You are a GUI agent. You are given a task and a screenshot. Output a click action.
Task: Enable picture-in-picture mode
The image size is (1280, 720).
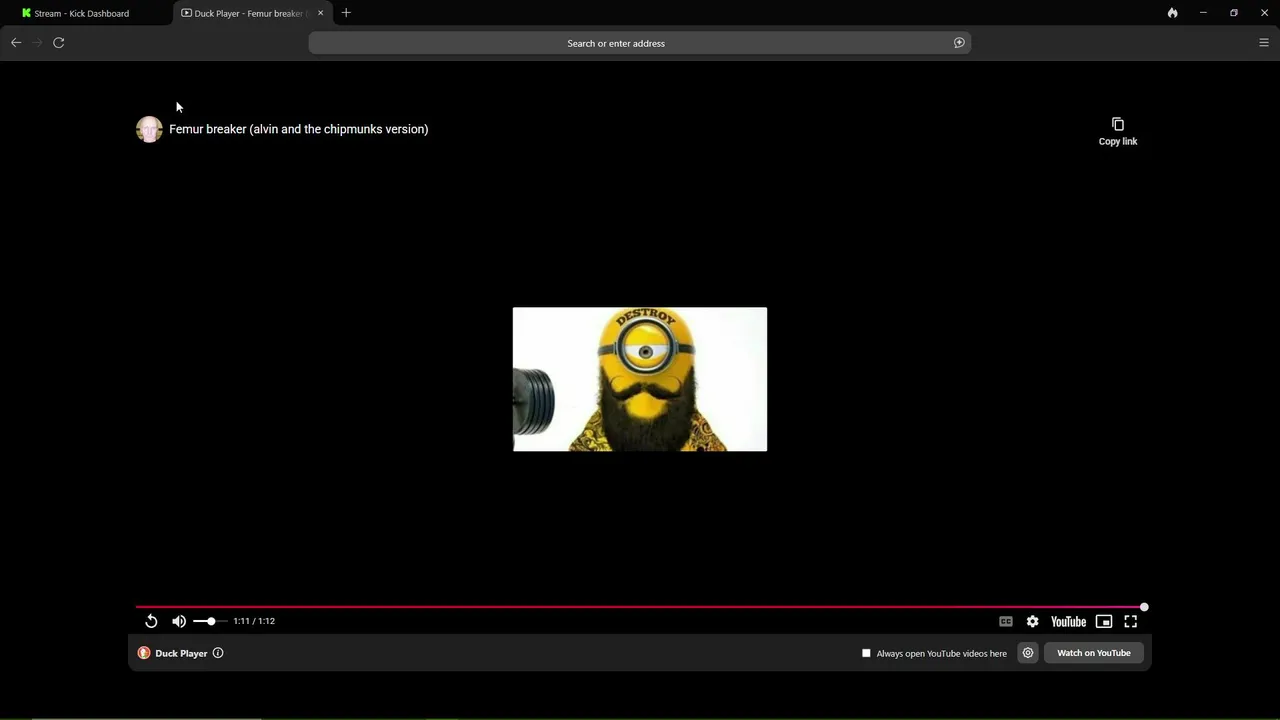click(1104, 621)
